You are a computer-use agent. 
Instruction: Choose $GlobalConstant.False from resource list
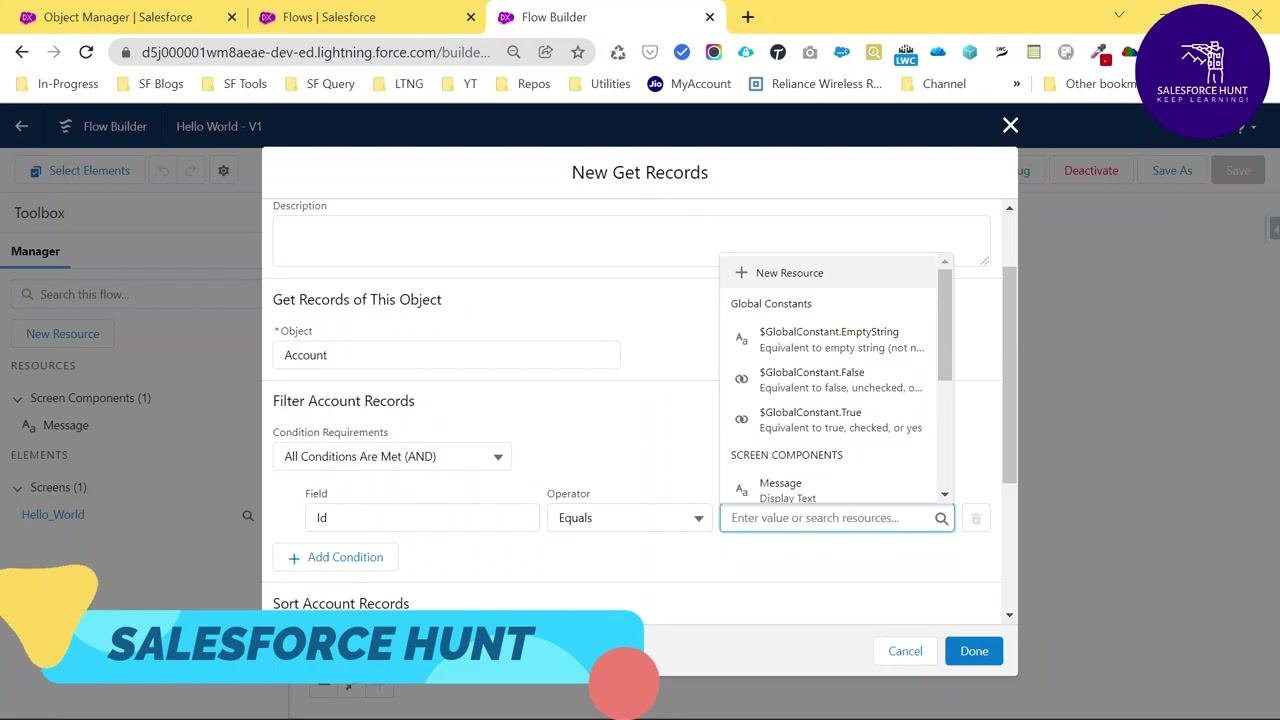pos(828,379)
